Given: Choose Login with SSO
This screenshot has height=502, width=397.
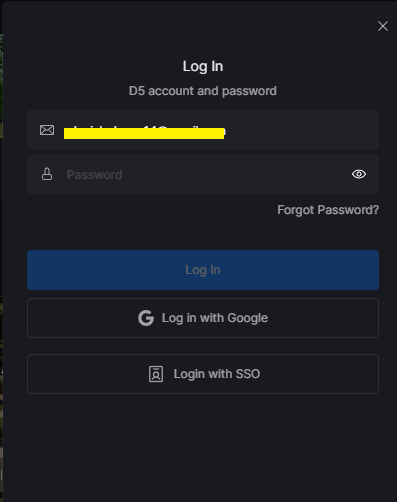Looking at the screenshot, I should [203, 374].
